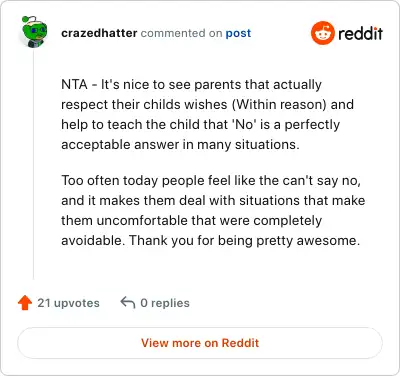
Task: Open "View more on Reddit" button
Action: click(x=200, y=343)
